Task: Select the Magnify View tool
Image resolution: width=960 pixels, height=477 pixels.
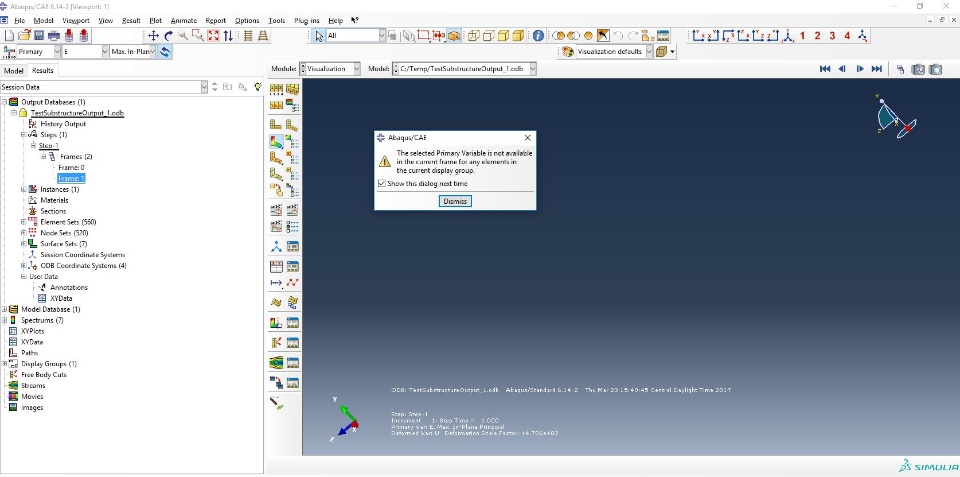Action: pos(183,36)
